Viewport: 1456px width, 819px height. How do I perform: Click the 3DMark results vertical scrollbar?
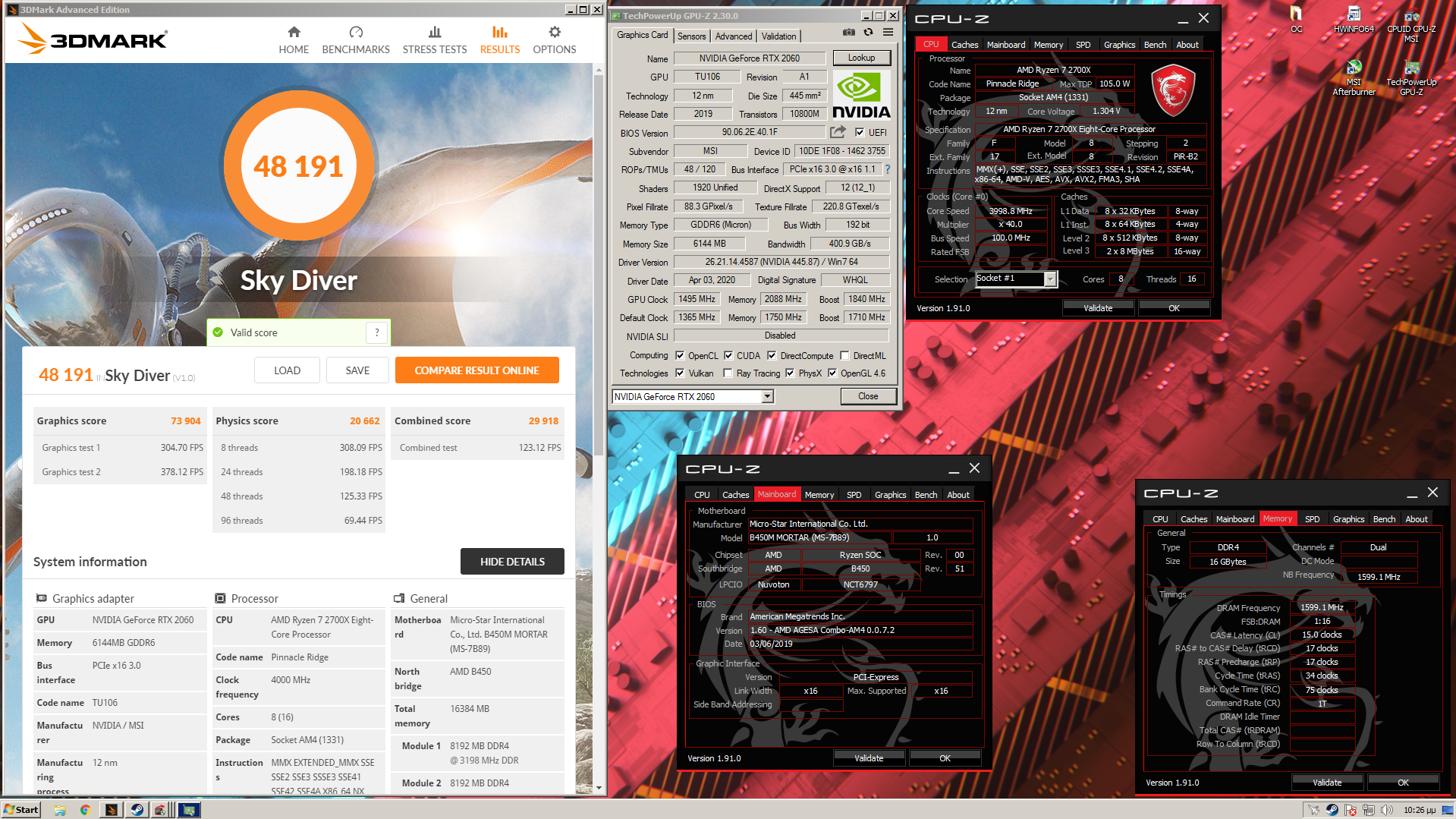[x=599, y=266]
